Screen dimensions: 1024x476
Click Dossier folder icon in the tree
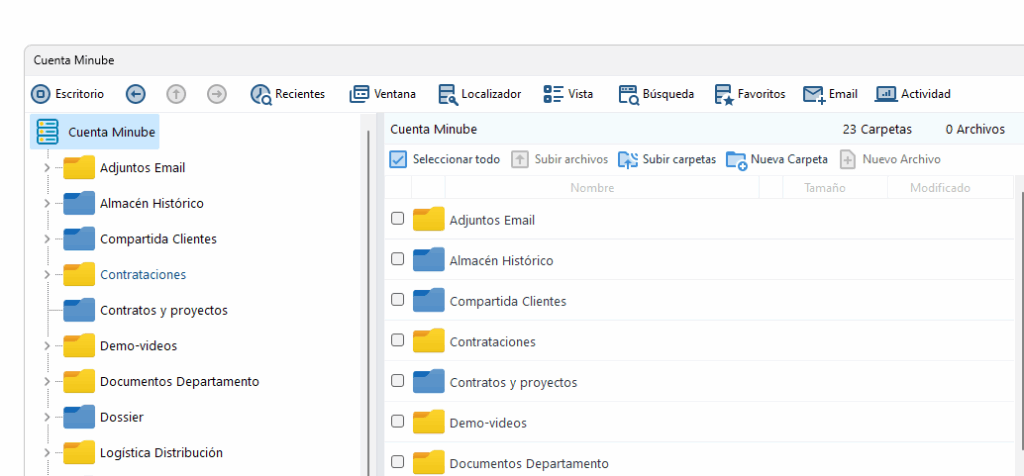pyautogui.click(x=79, y=417)
